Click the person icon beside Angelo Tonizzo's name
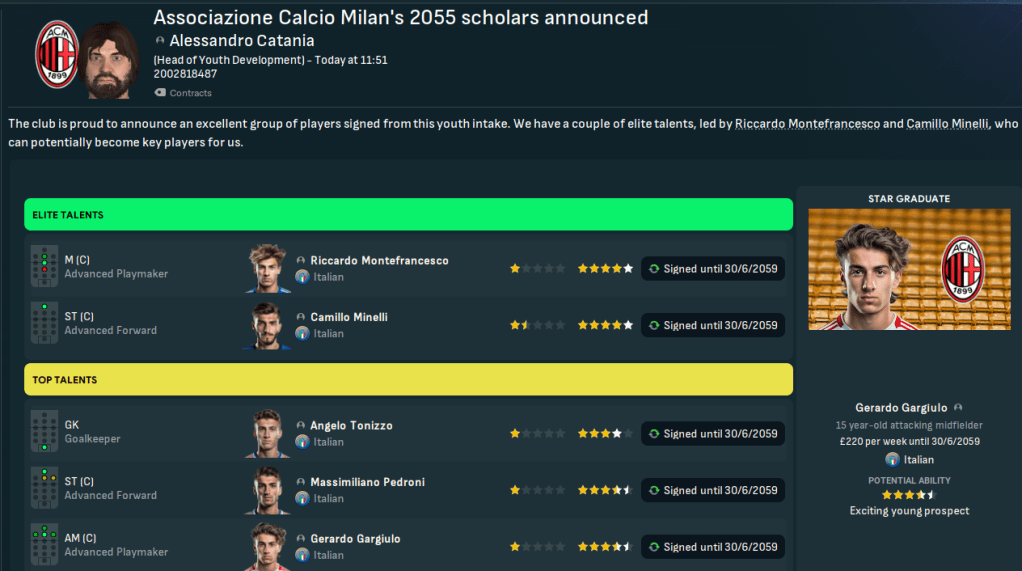The height and width of the screenshot is (571, 1022). pos(302,426)
